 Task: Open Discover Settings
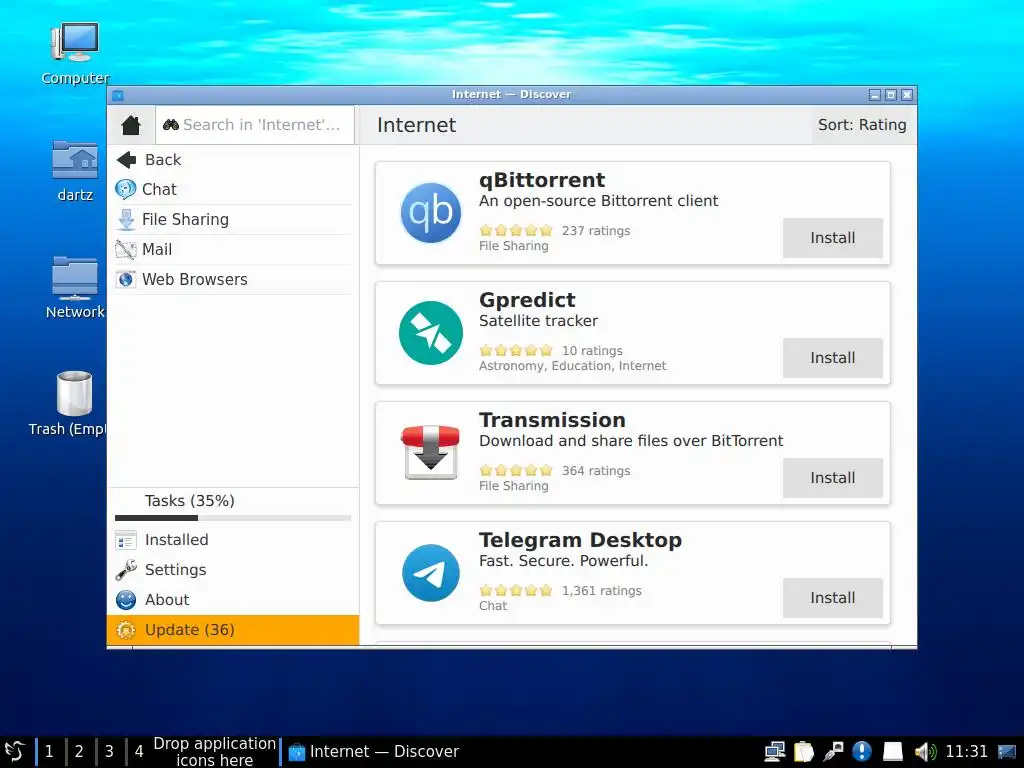coord(234,570)
